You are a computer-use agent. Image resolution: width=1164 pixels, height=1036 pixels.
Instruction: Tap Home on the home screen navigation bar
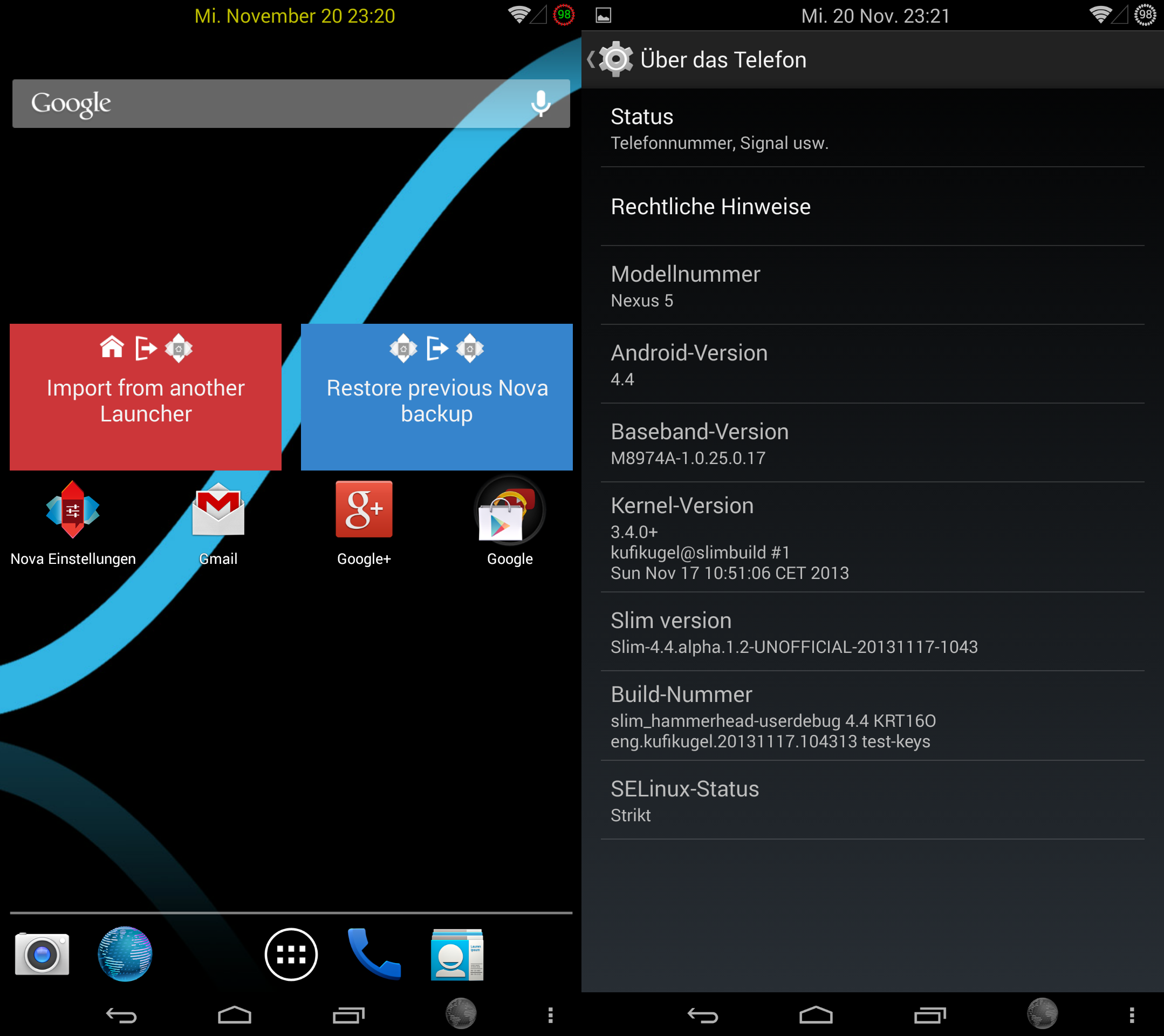[235, 1015]
